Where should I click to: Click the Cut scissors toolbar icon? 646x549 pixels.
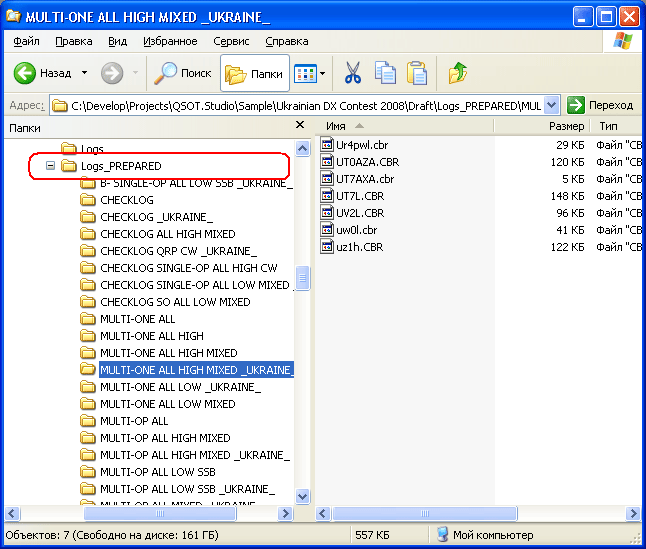point(352,73)
